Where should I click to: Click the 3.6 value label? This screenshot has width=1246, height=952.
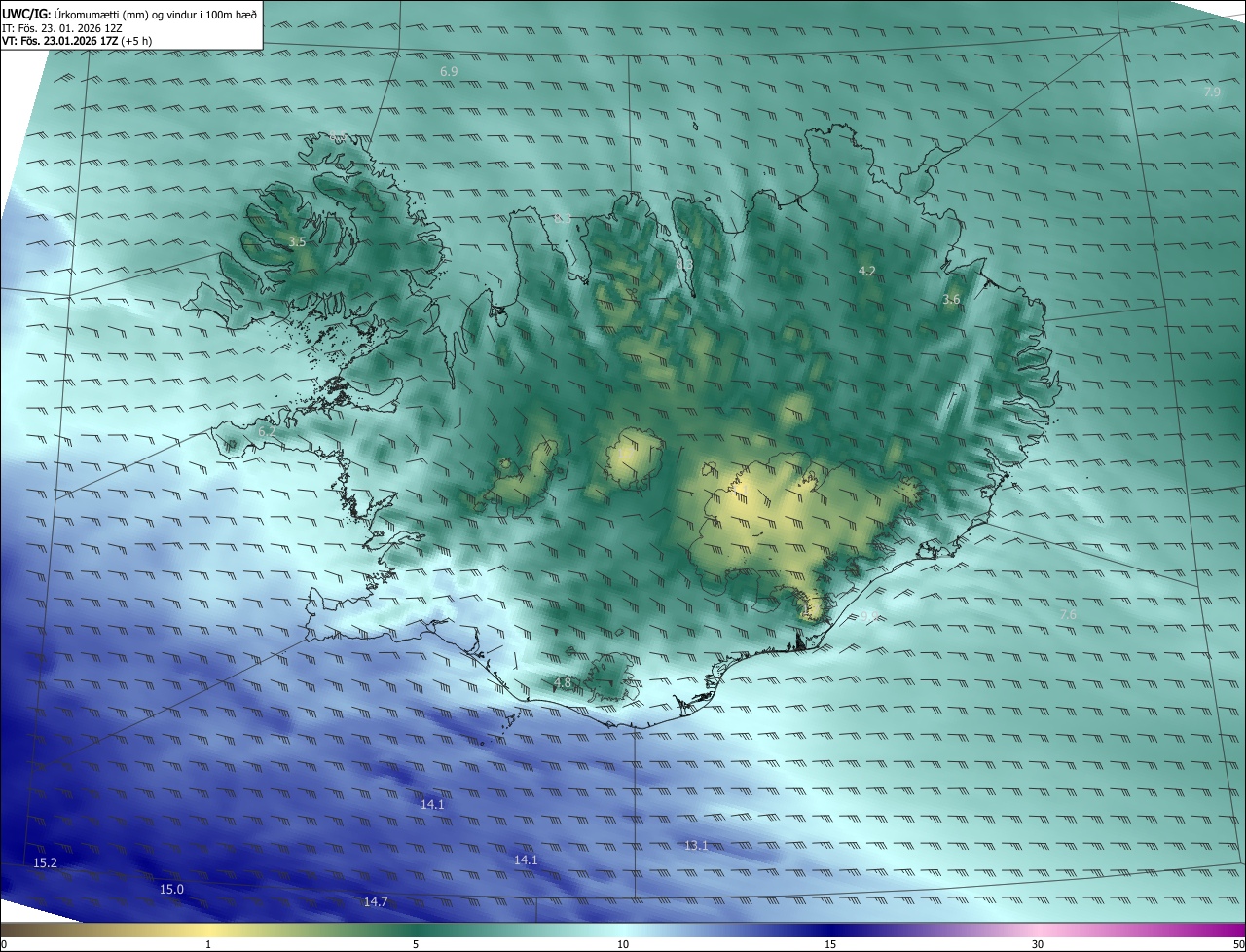point(951,300)
